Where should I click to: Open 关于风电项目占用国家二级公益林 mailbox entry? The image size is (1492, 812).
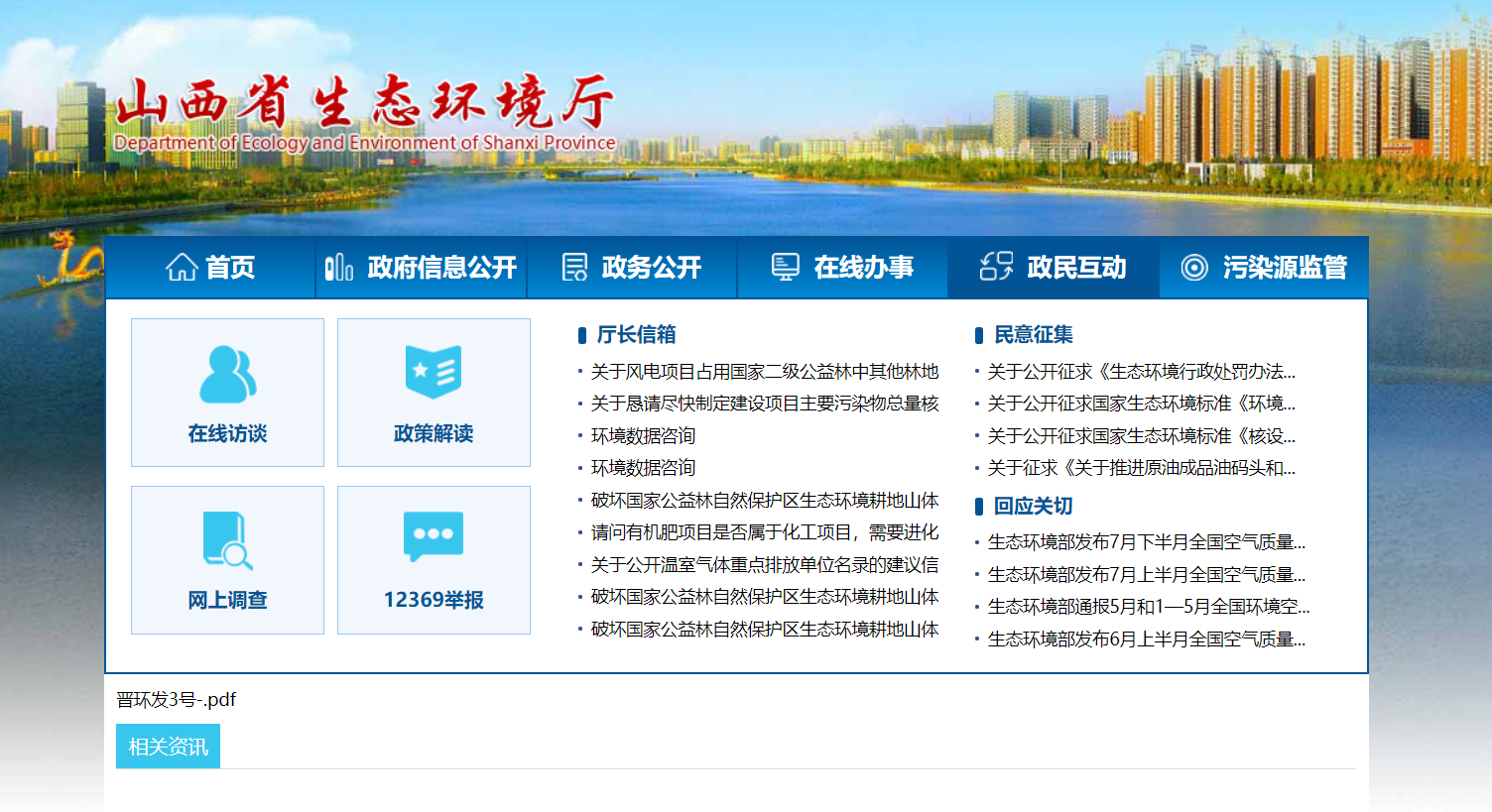point(764,372)
